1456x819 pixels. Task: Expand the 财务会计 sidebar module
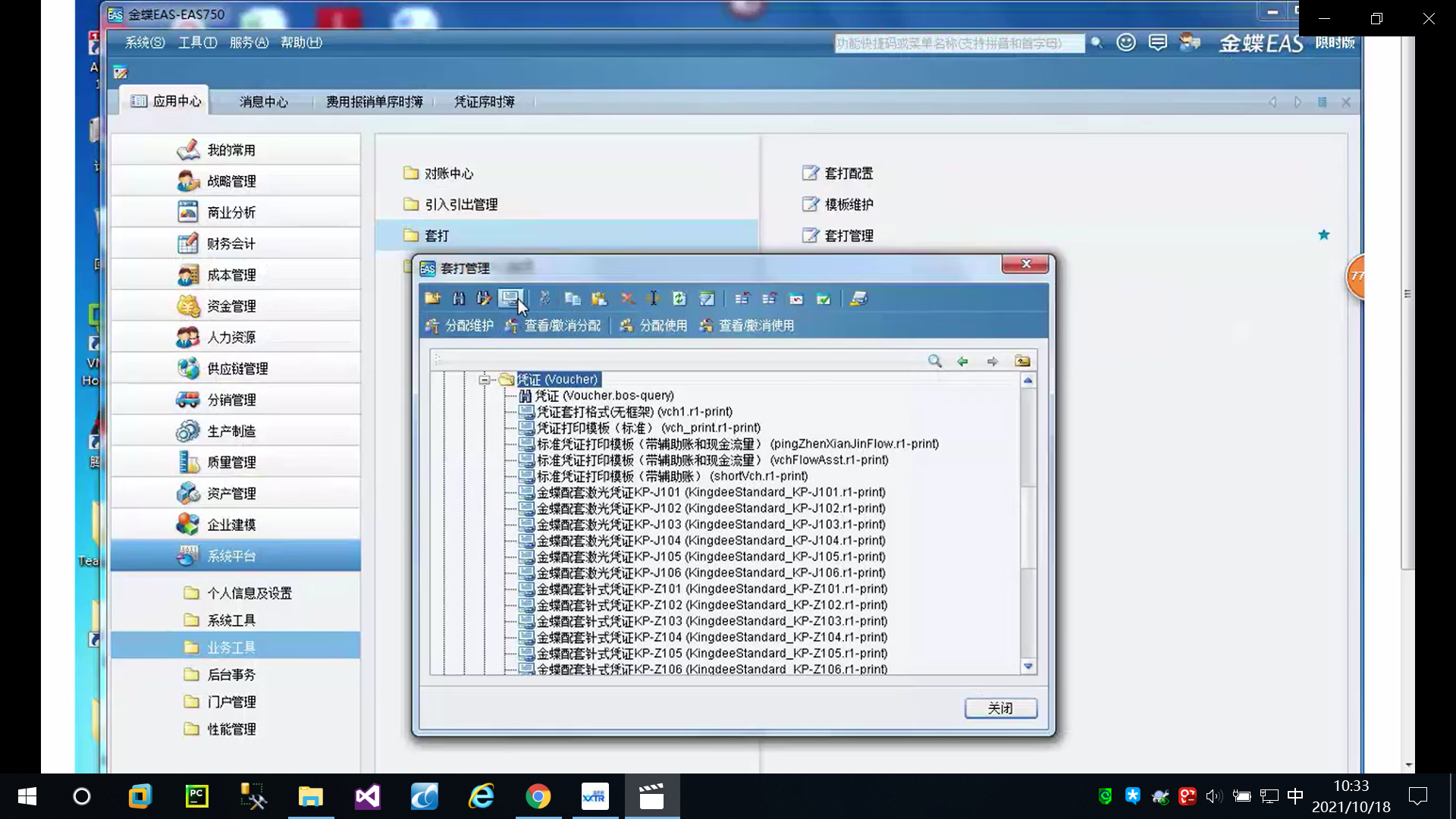coord(231,243)
